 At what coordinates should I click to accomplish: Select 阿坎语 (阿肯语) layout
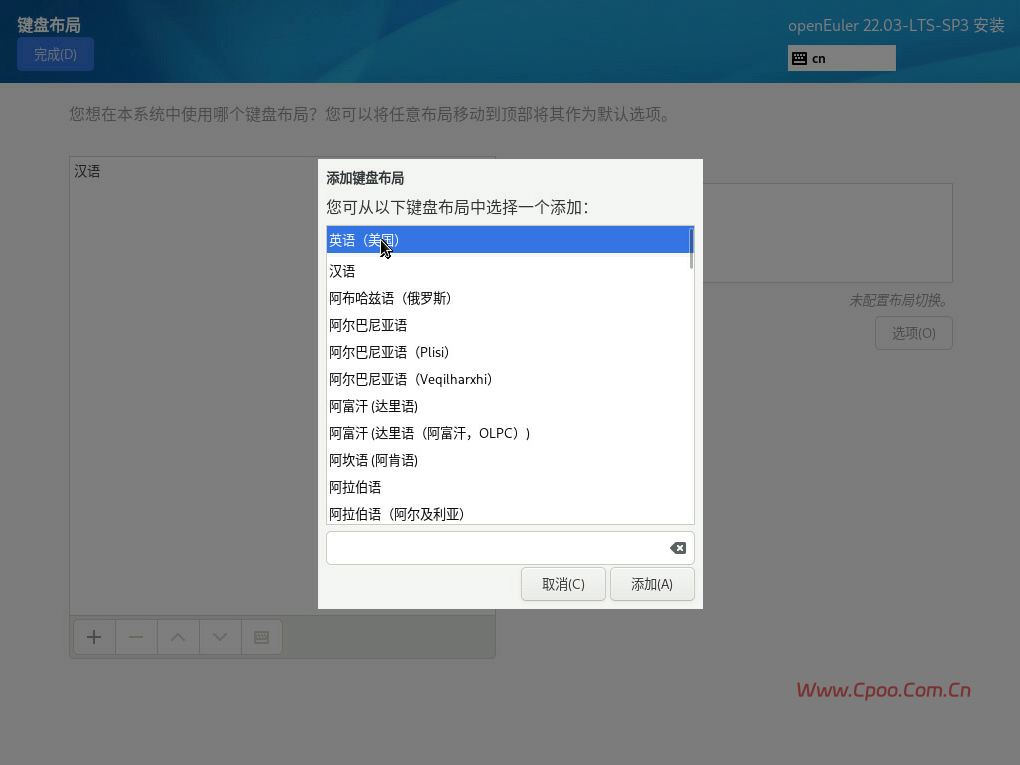[x=509, y=460]
